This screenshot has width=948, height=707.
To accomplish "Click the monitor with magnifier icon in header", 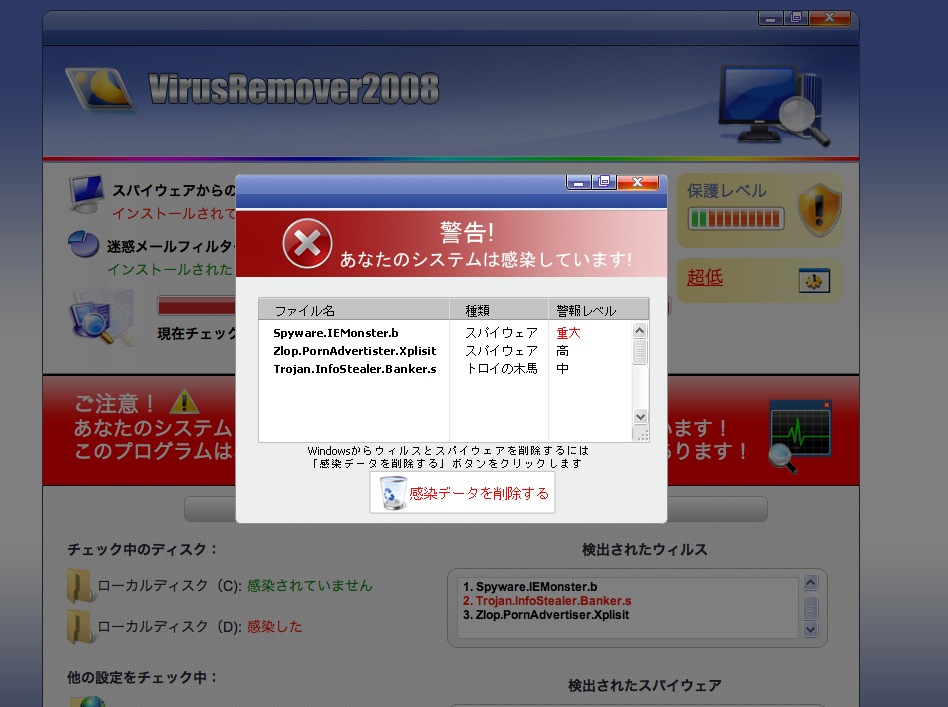I will tap(774, 105).
